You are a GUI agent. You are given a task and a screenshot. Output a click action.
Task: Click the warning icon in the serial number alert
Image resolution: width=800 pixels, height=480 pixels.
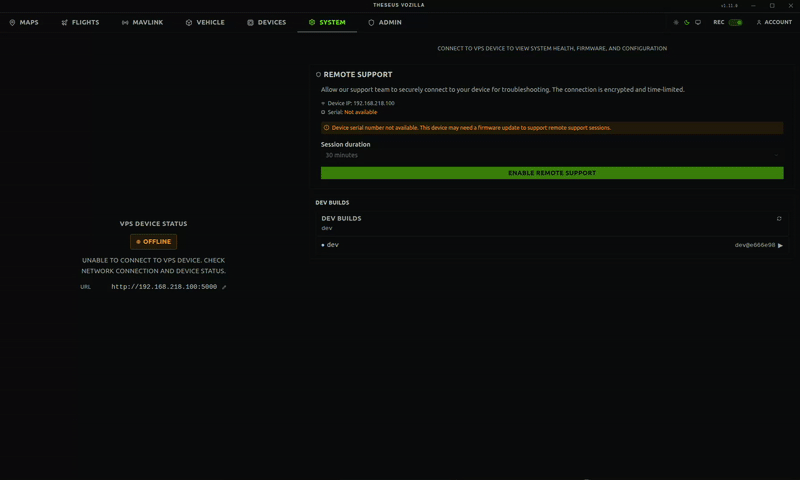click(x=326, y=128)
